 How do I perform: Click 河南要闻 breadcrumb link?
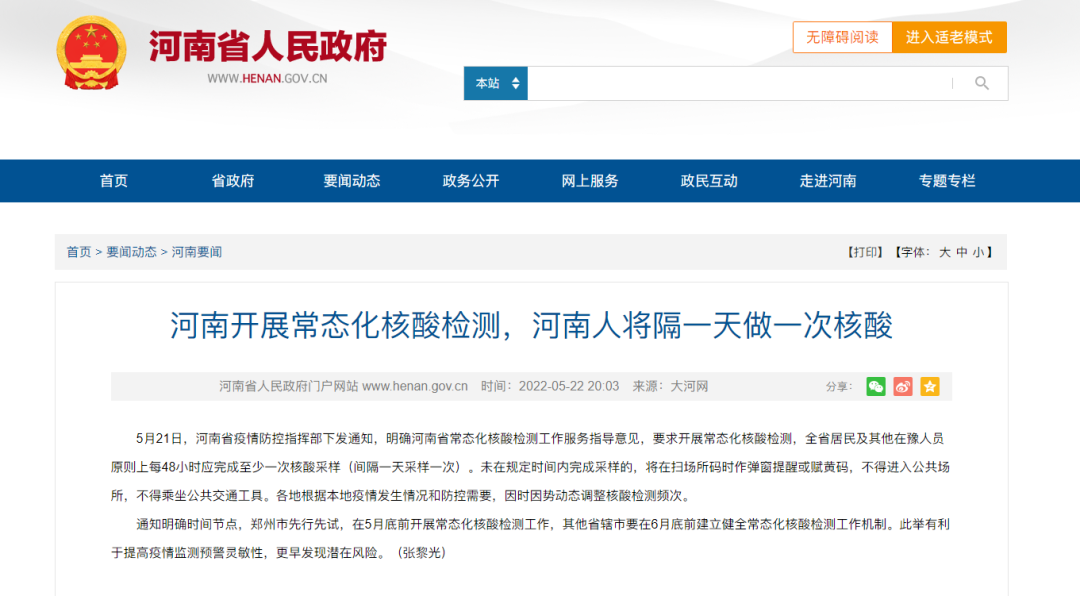click(197, 252)
